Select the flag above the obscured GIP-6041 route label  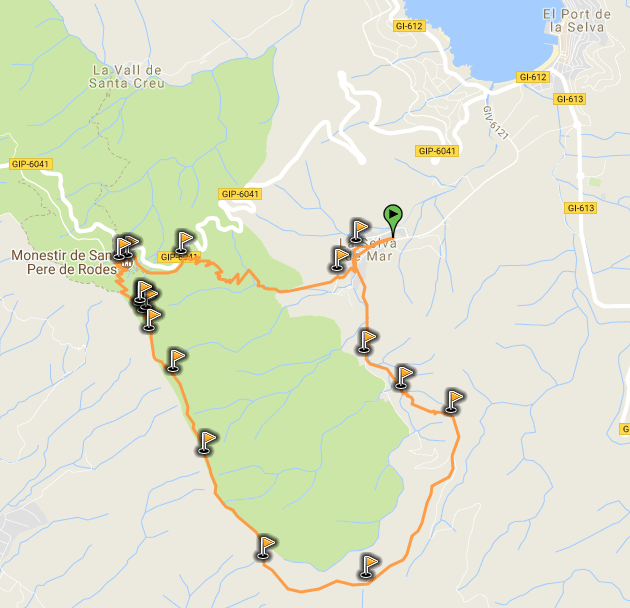[184, 242]
